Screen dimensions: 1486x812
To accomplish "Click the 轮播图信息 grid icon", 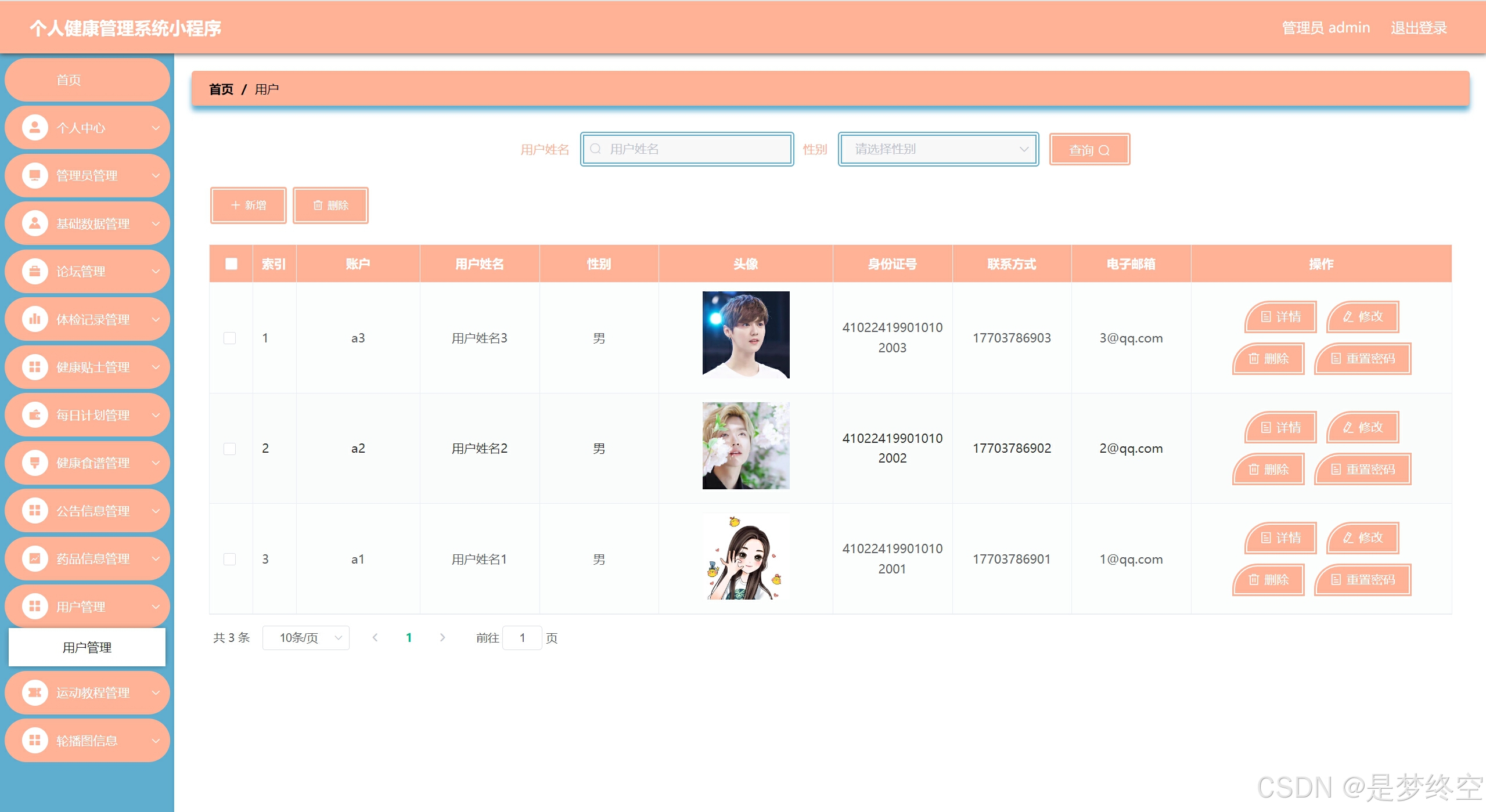I will pyautogui.click(x=35, y=741).
